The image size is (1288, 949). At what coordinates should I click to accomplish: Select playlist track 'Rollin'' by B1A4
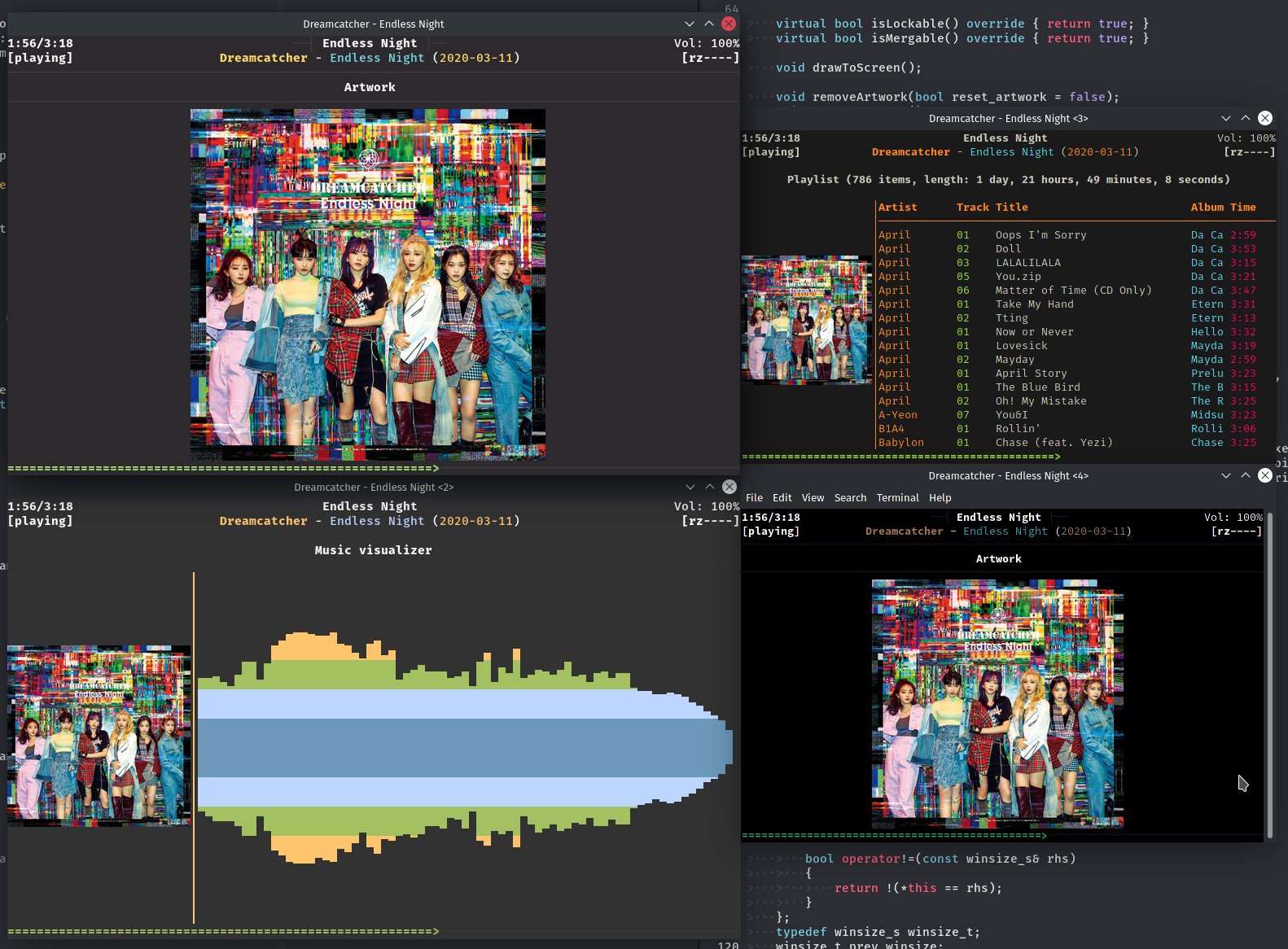coord(1067,429)
